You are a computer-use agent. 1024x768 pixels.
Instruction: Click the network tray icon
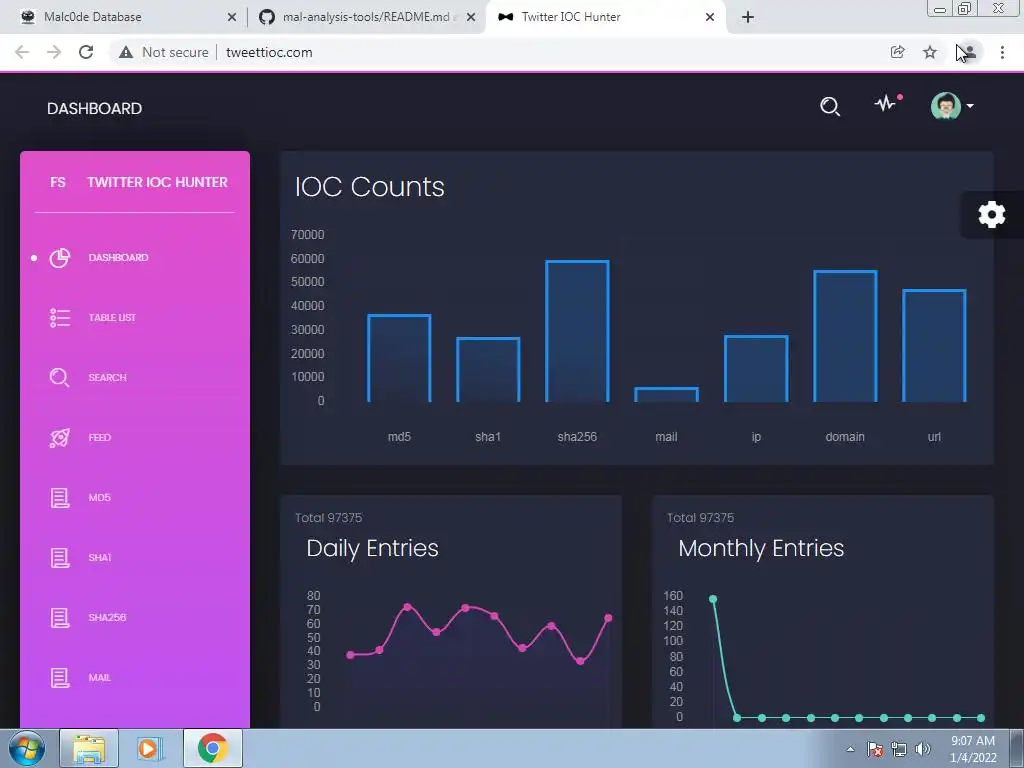coord(899,749)
